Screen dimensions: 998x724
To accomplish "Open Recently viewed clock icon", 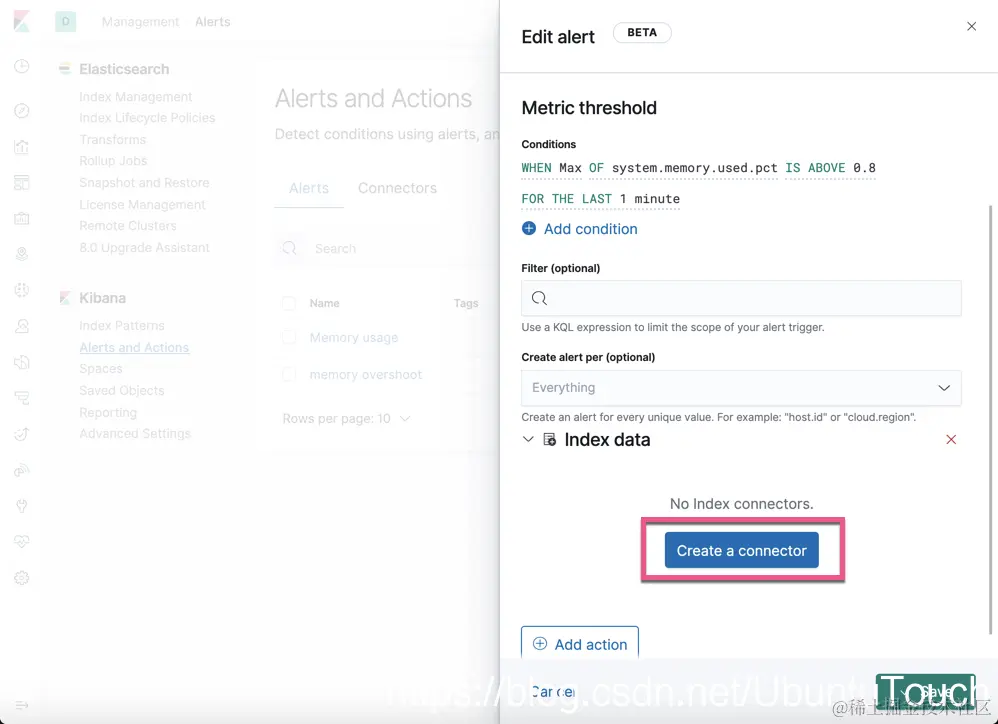I will [x=22, y=66].
